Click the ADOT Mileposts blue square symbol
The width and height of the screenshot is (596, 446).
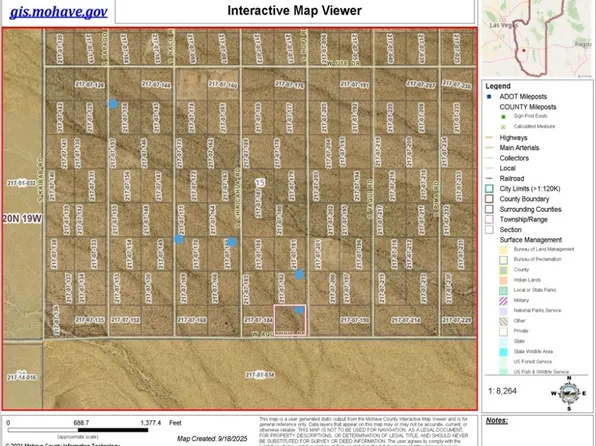click(x=489, y=97)
